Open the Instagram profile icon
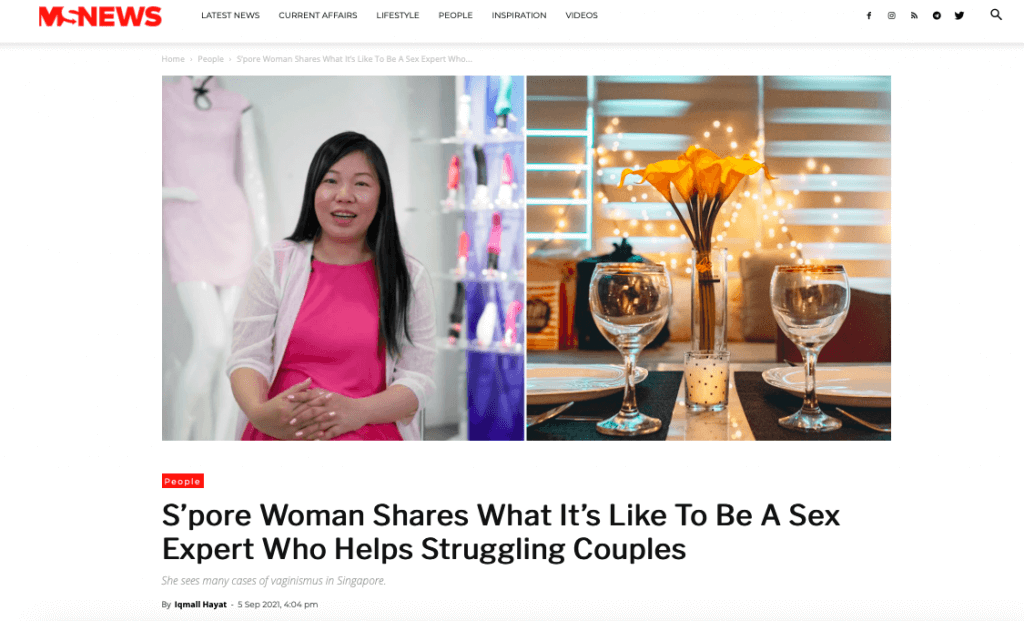Viewport: 1024px width, 621px height. (891, 16)
